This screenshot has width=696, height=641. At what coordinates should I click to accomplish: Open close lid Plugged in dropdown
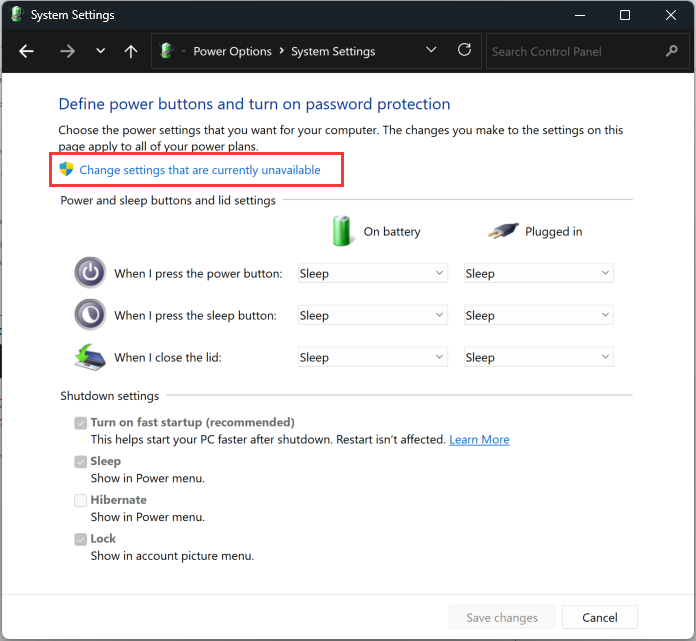point(538,357)
